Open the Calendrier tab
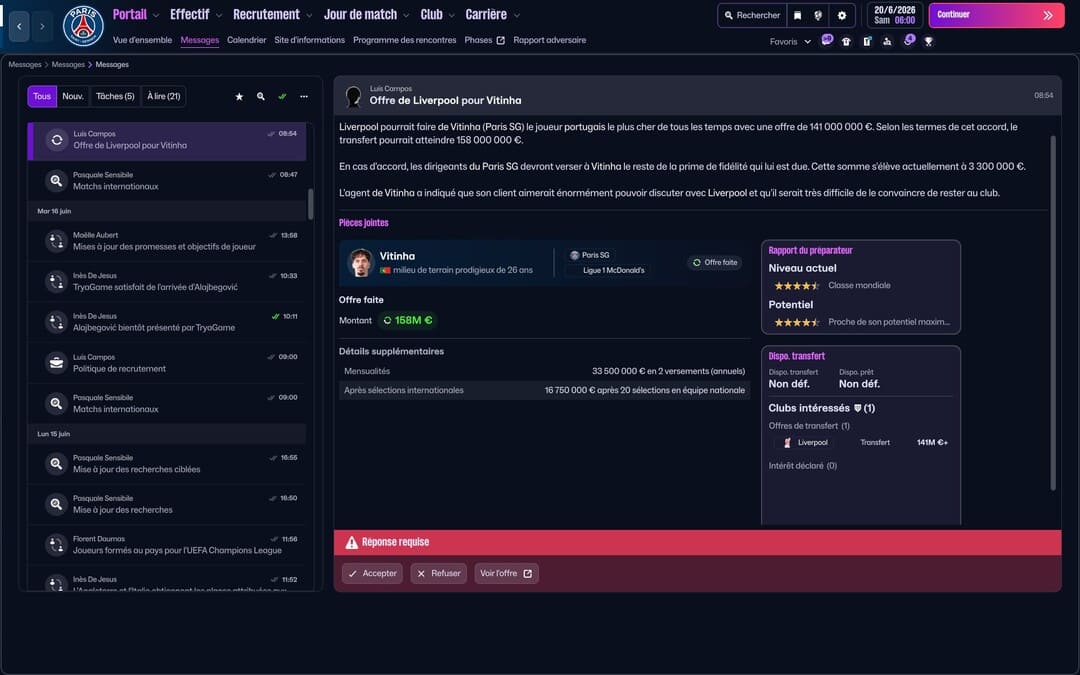This screenshot has width=1080, height=675. click(246, 40)
